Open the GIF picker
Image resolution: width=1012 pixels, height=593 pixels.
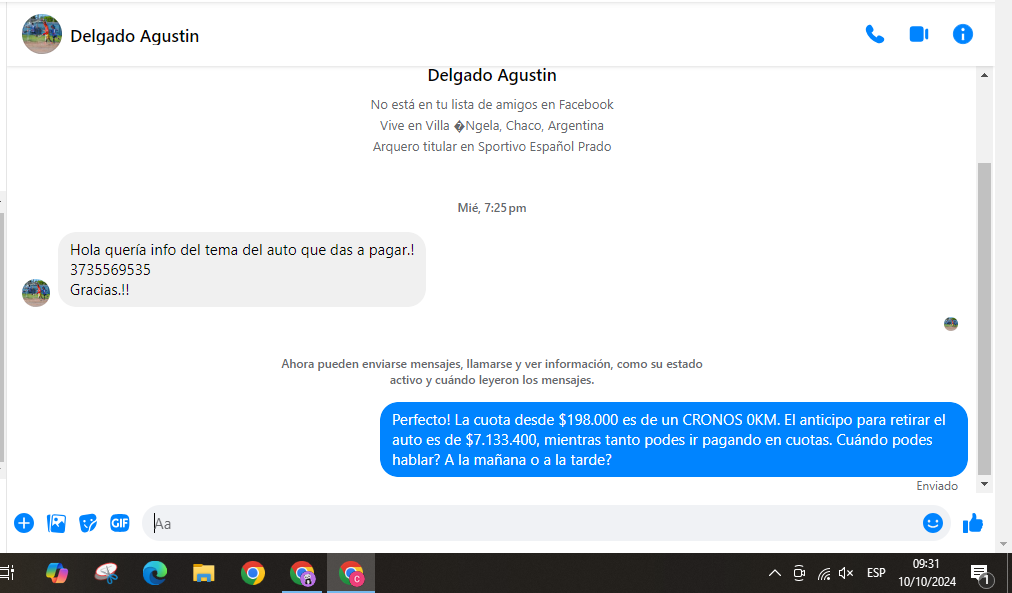(120, 523)
